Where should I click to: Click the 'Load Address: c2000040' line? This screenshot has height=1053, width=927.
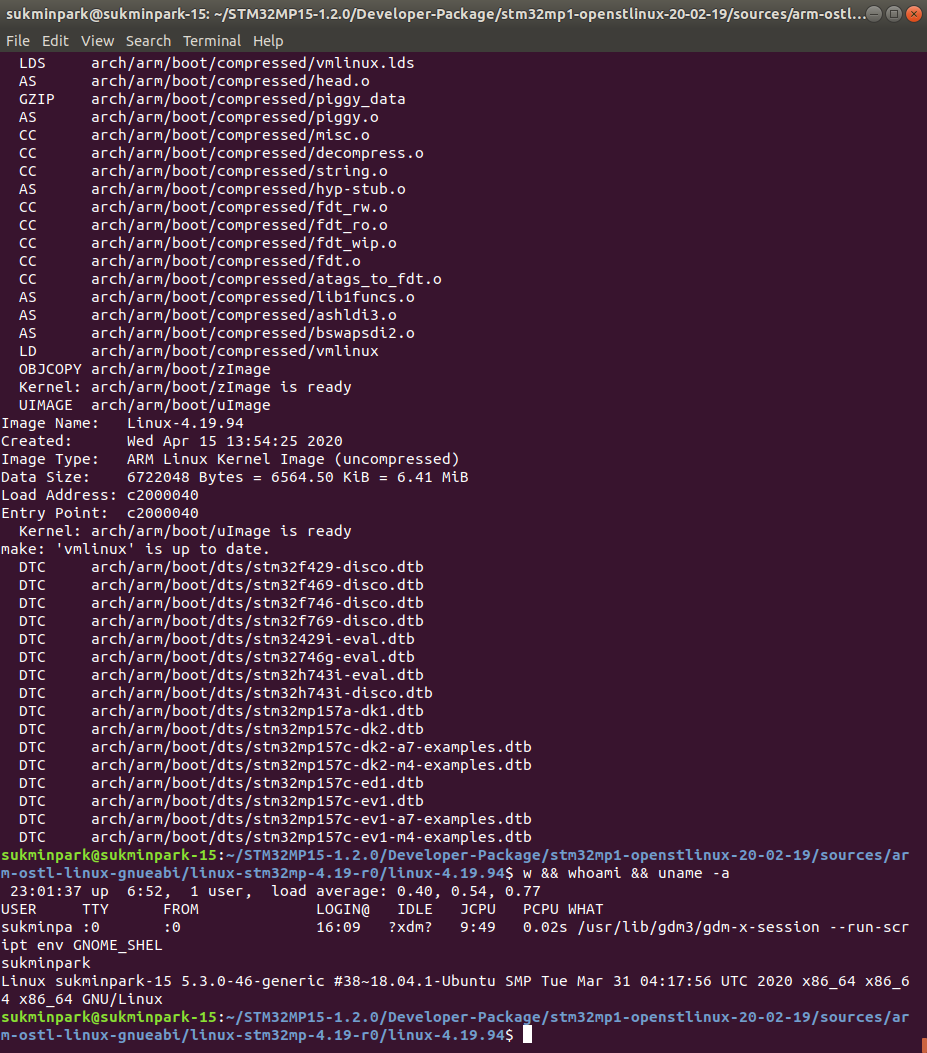coord(99,496)
